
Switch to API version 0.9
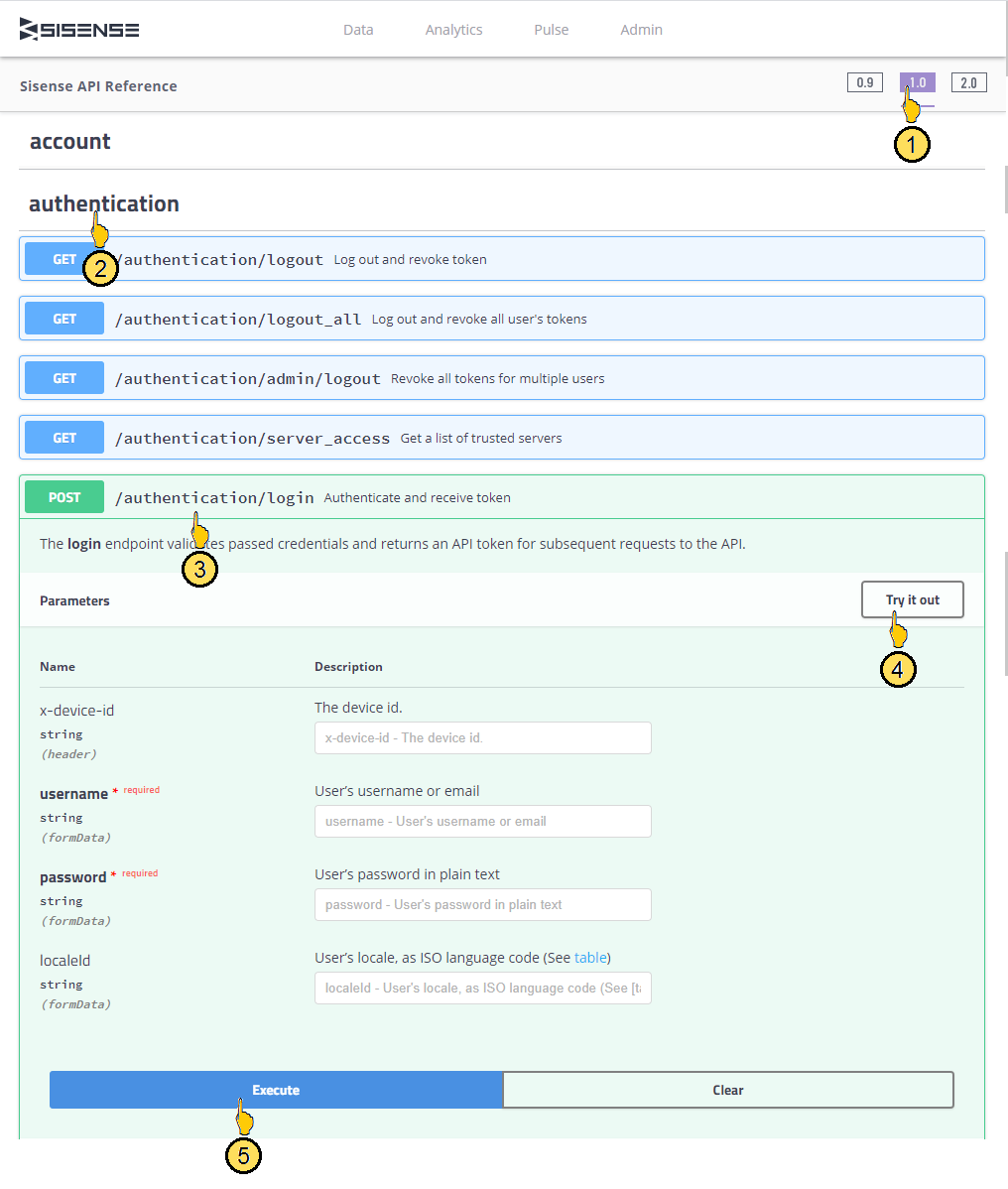coord(865,82)
